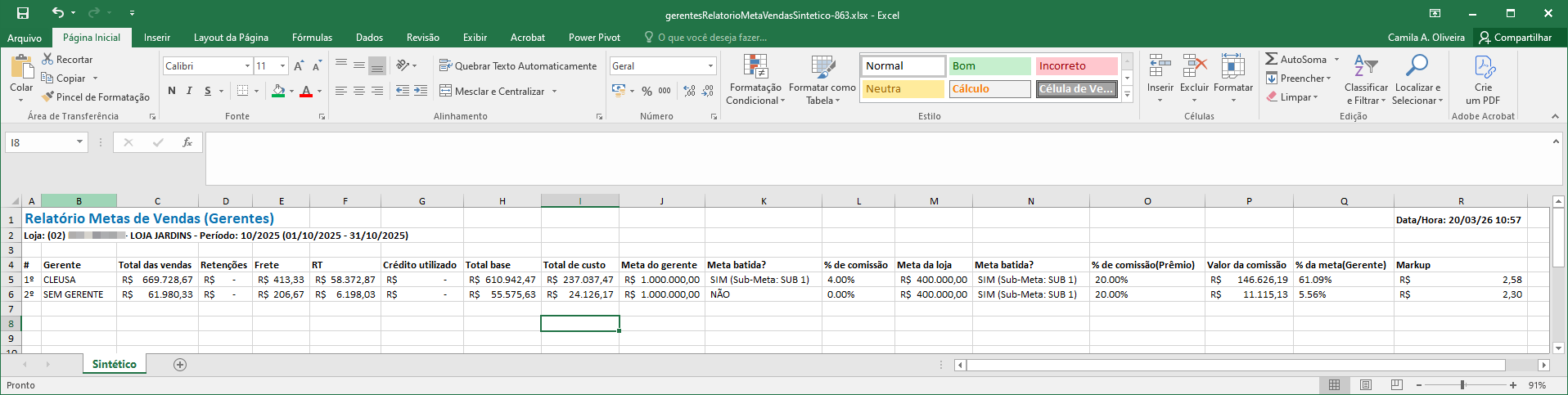Click the Save icon in title bar
The image size is (1568, 395).
tap(23, 13)
